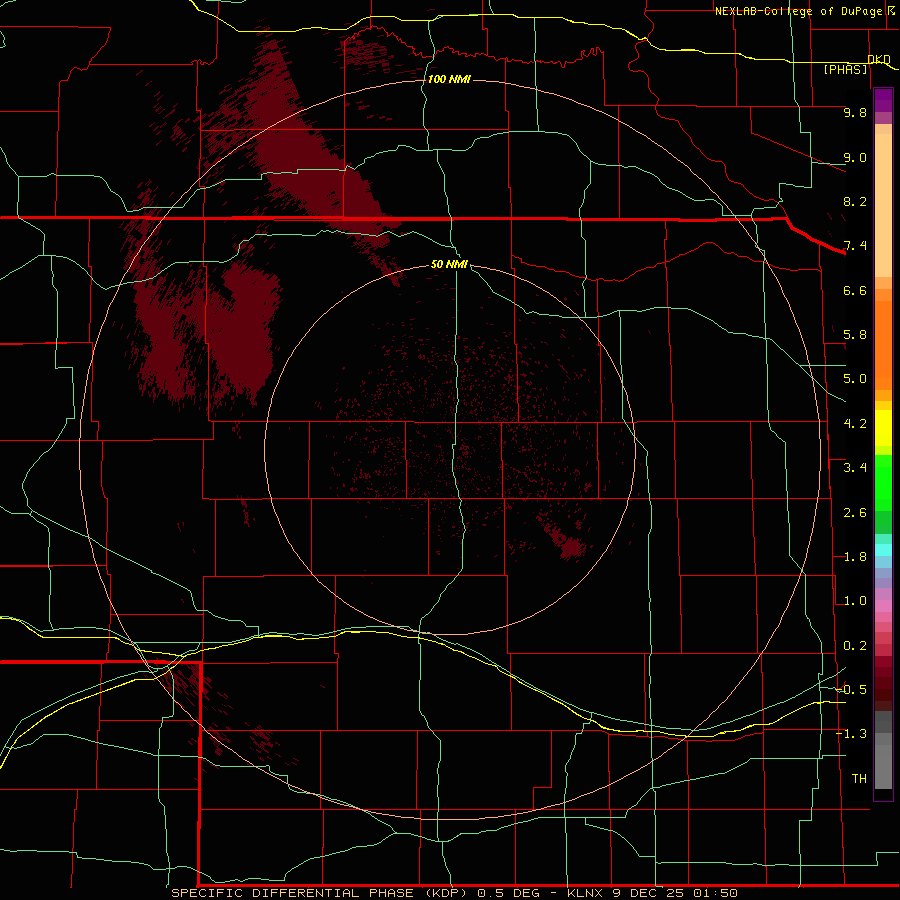Click the 1.8 value on the color scale

click(x=855, y=557)
